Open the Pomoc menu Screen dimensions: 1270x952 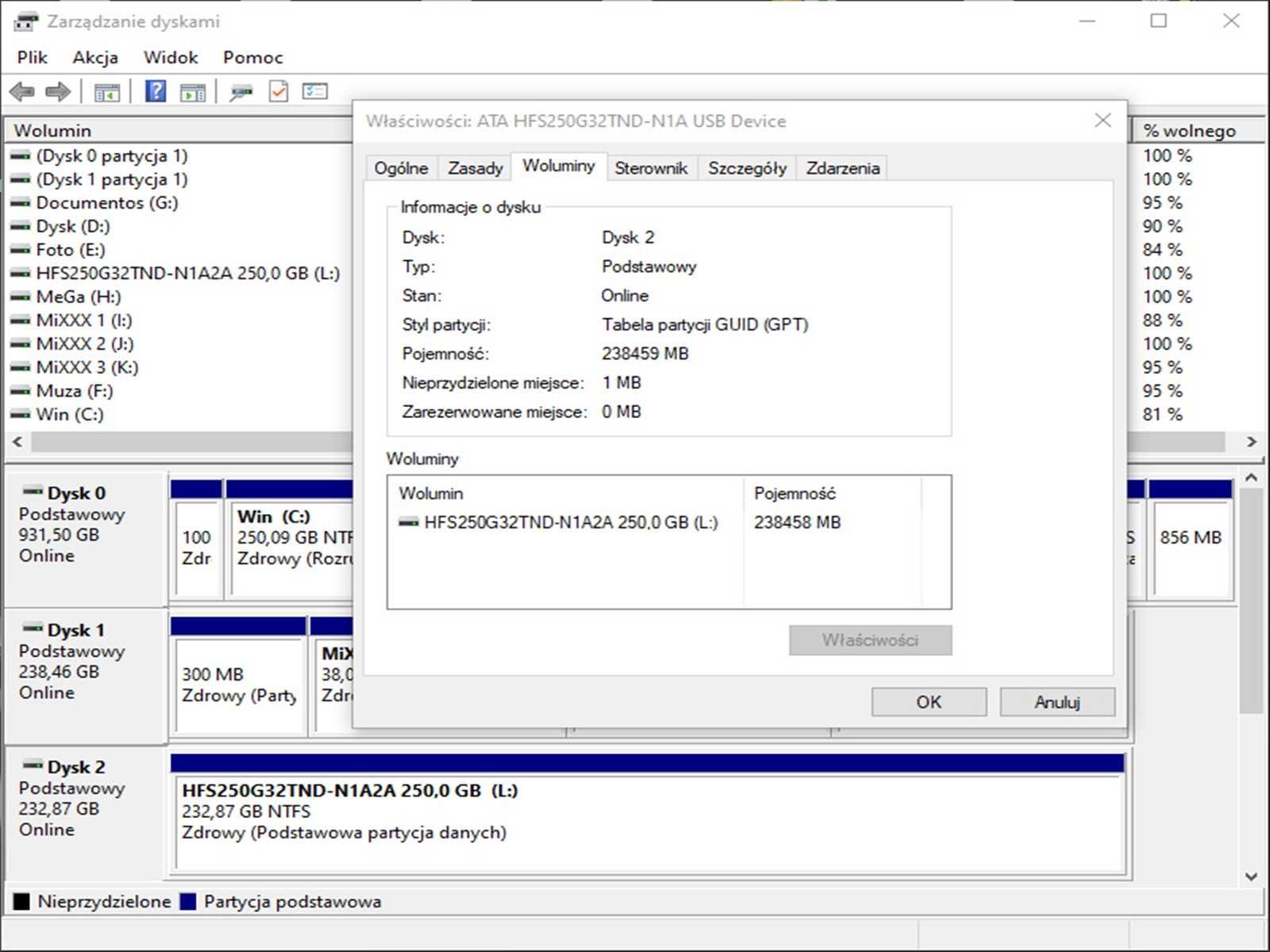[x=252, y=57]
